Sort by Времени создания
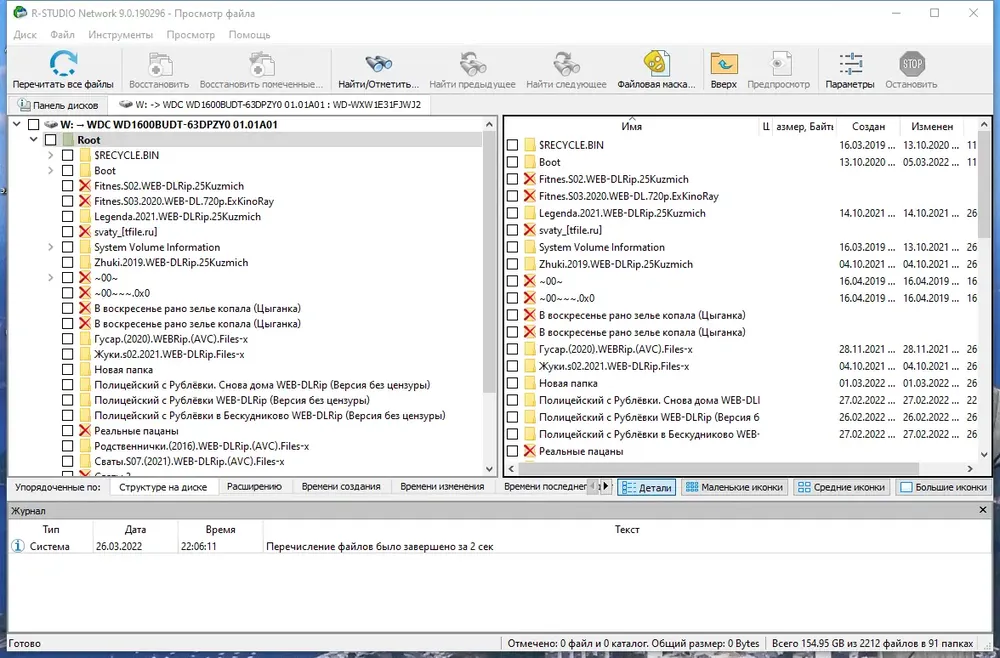Image resolution: width=1000 pixels, height=658 pixels. 341,486
